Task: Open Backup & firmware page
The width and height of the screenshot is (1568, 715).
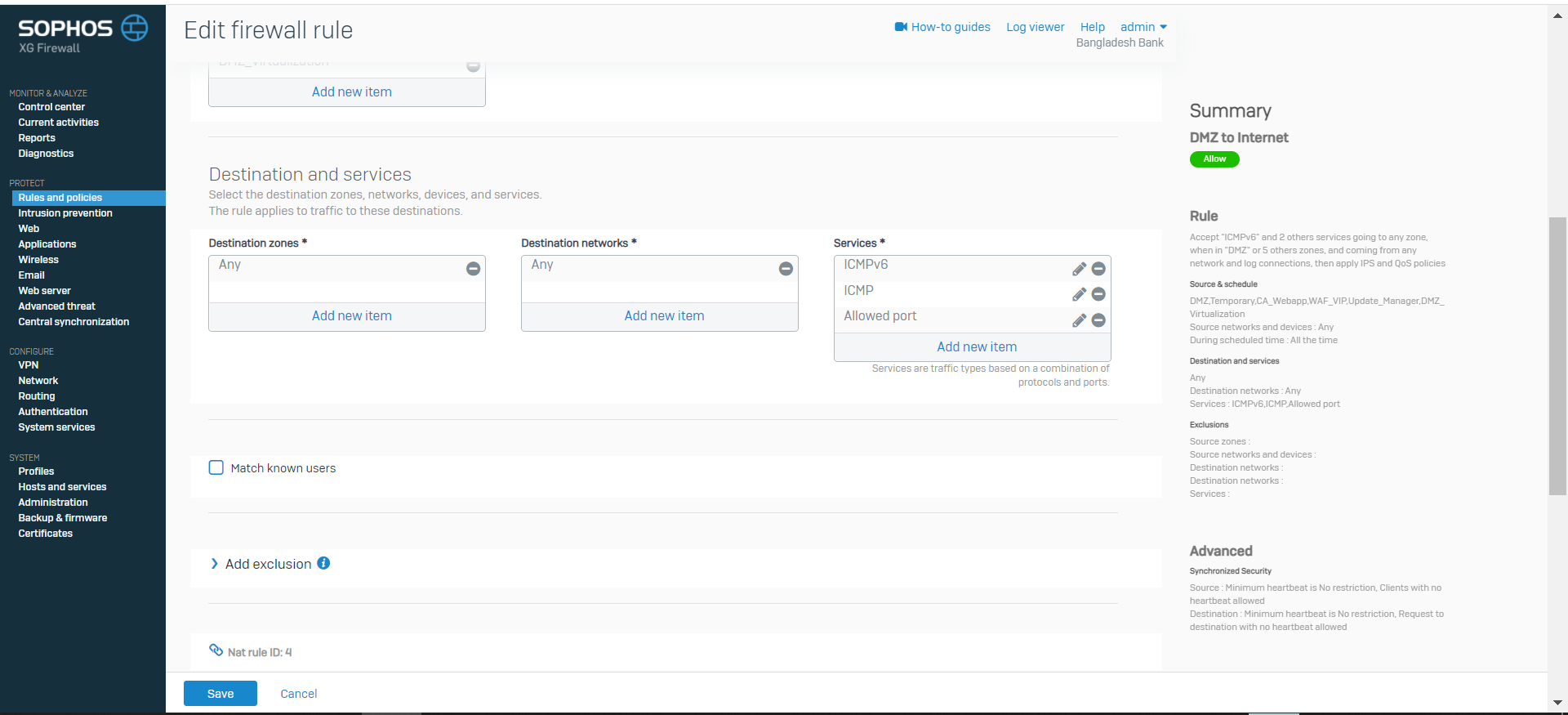Action: (x=63, y=518)
